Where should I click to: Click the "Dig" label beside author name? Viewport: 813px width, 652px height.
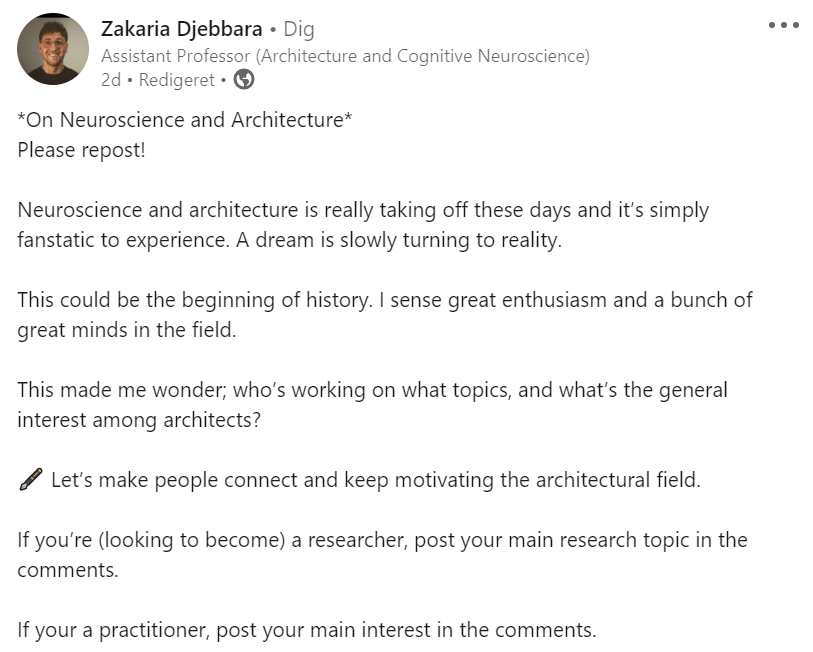(298, 29)
